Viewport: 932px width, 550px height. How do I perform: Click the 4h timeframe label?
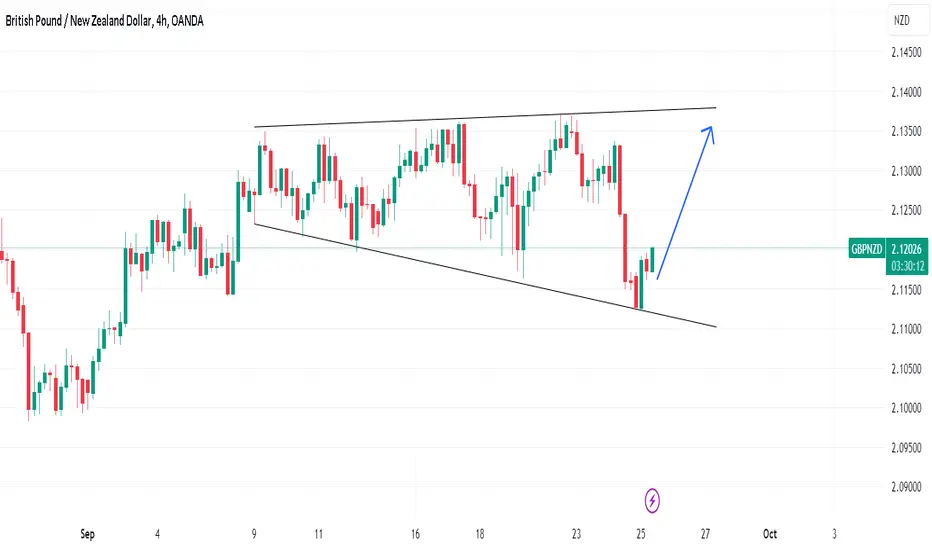(161, 21)
